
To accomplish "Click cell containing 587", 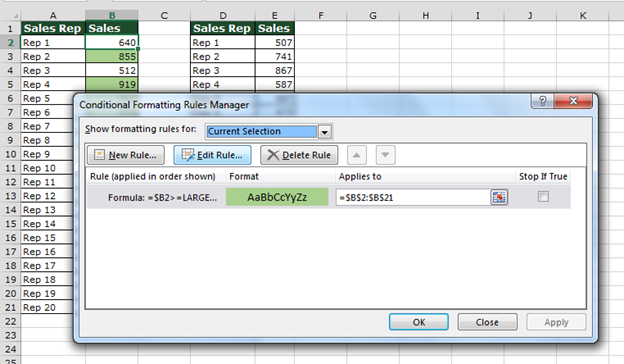I will pyautogui.click(x=275, y=84).
